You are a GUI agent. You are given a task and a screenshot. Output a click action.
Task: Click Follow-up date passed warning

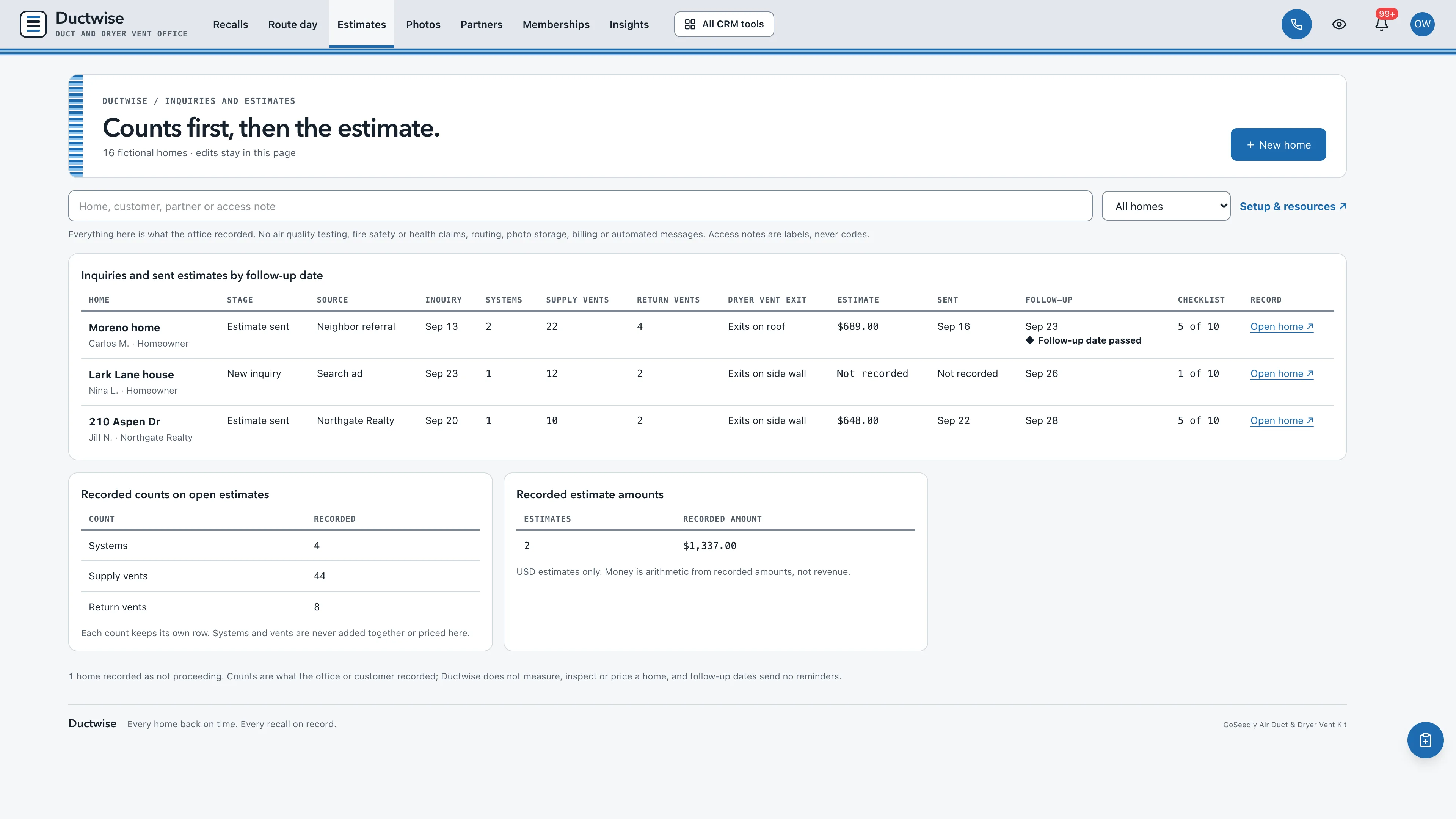[1083, 340]
